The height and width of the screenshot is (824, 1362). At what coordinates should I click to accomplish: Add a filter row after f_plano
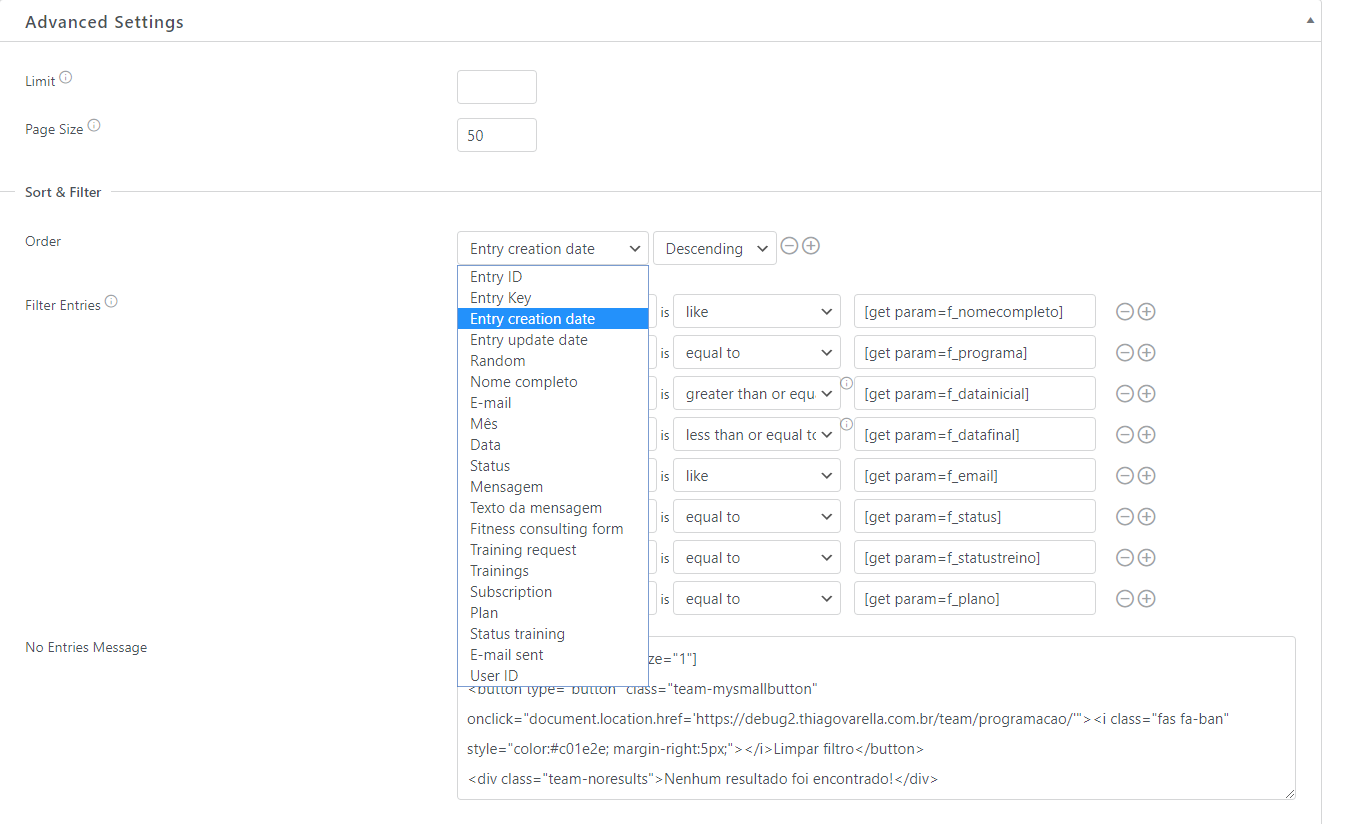click(1147, 599)
